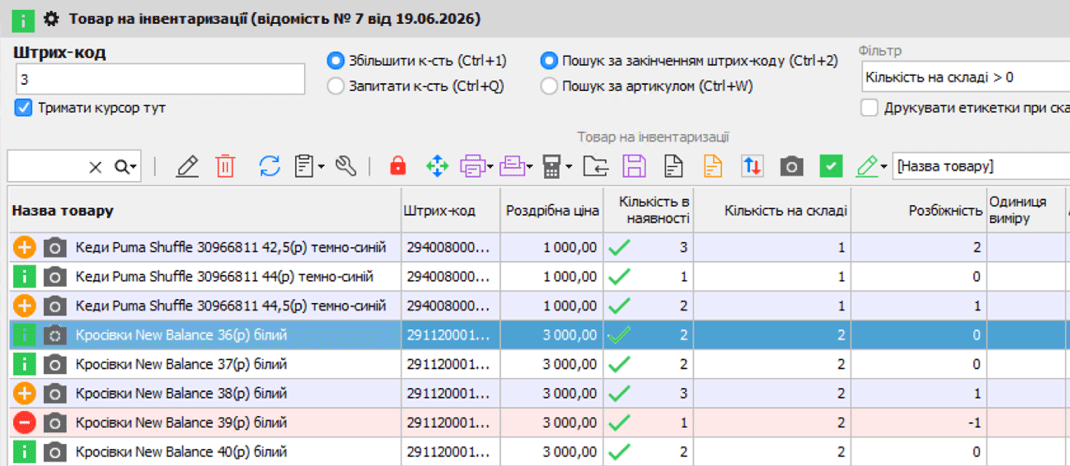Click the 'Одиниця виміру' column header
1070x466 pixels.
click(x=1026, y=210)
